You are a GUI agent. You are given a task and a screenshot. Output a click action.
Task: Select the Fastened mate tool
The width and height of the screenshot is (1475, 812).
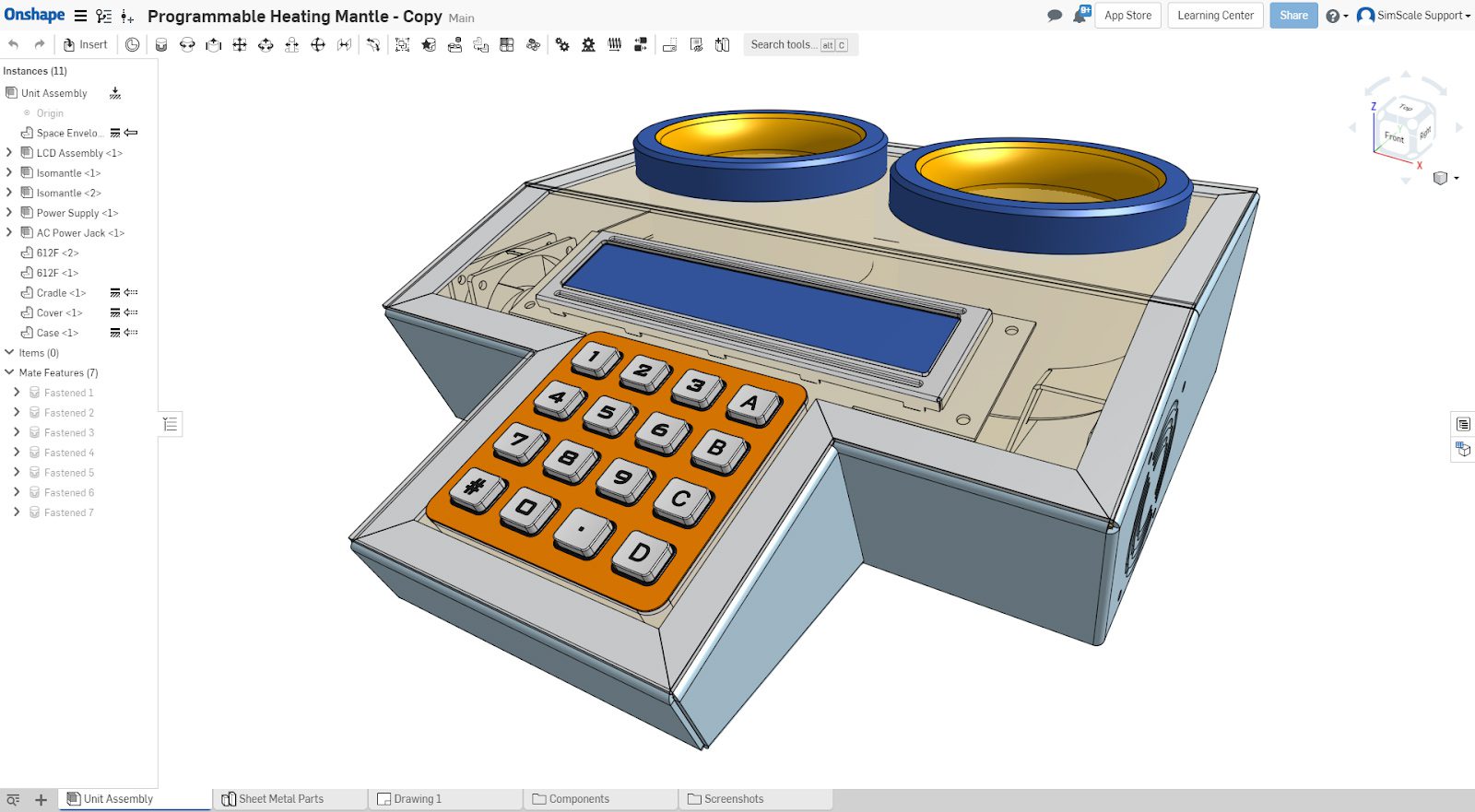[x=161, y=44]
